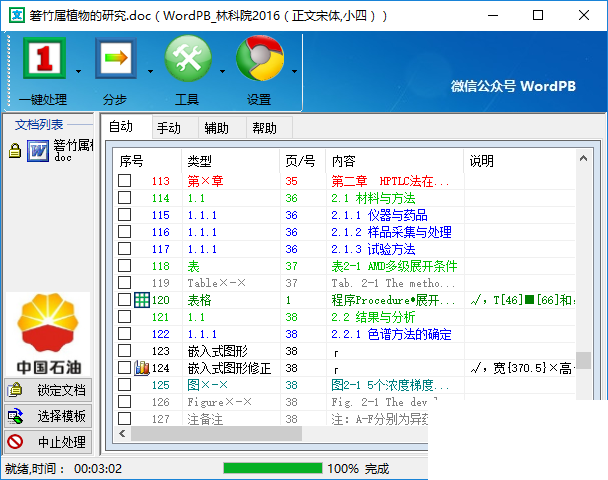
Task: Click the padlock icon beside the document
Action: point(15,150)
